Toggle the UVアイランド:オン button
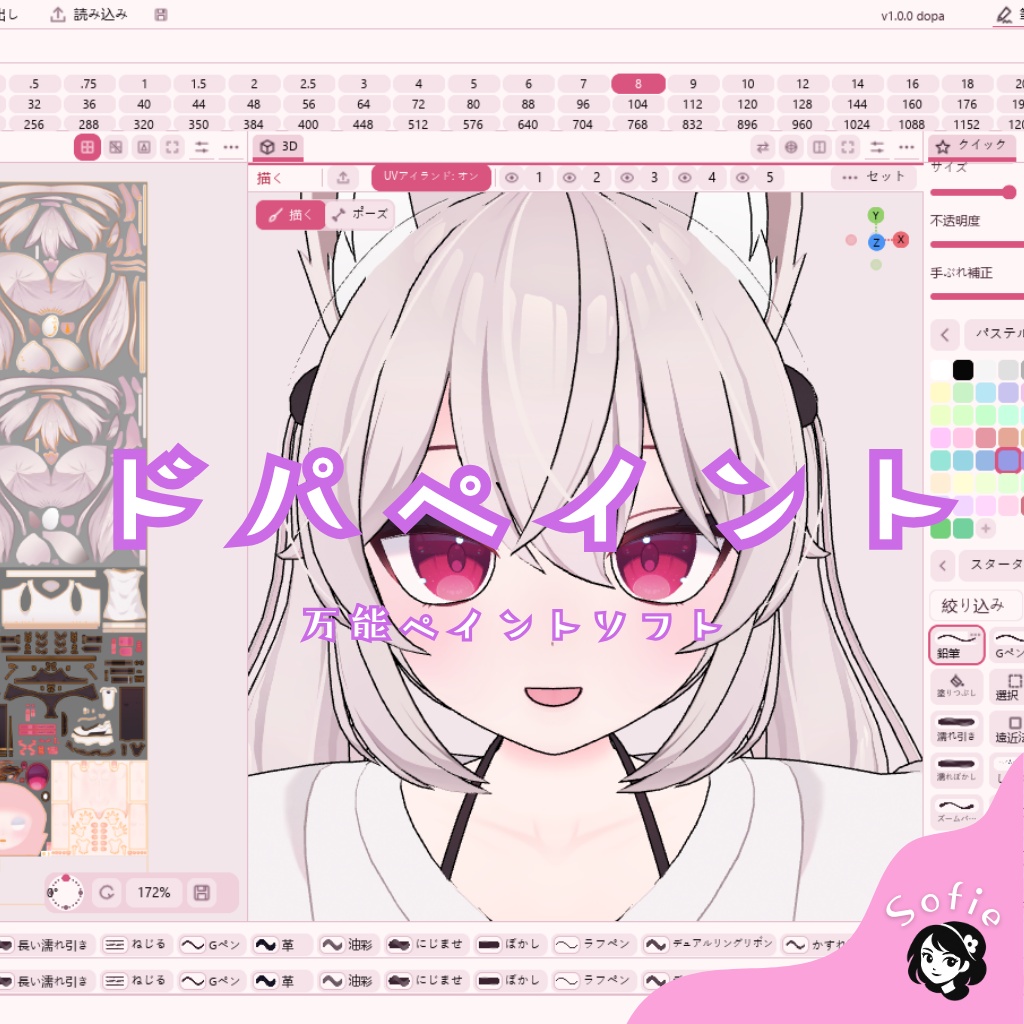This screenshot has height=1024, width=1024. click(431, 177)
